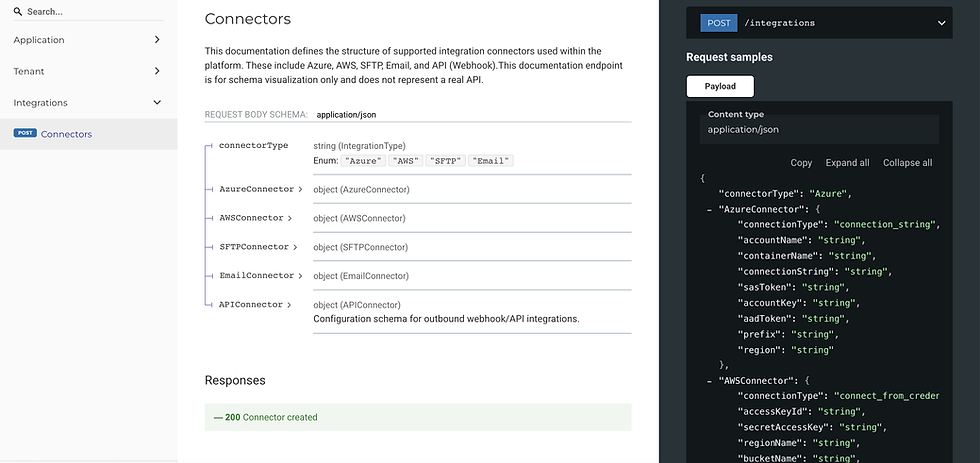Click the string (IntegrationType) type label
The image size is (980, 463).
coord(359,146)
